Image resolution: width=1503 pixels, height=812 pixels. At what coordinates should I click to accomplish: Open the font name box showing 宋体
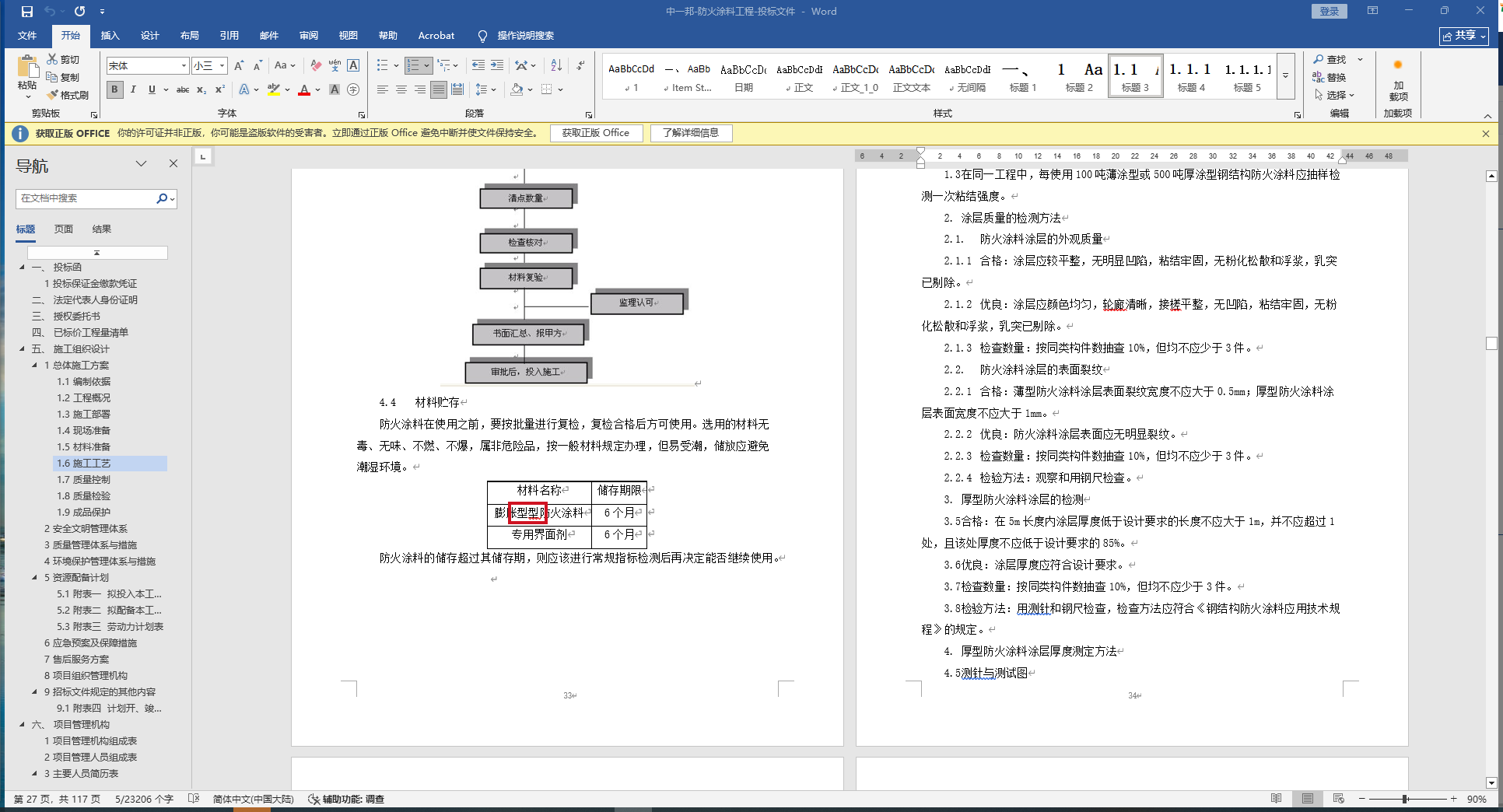point(148,65)
